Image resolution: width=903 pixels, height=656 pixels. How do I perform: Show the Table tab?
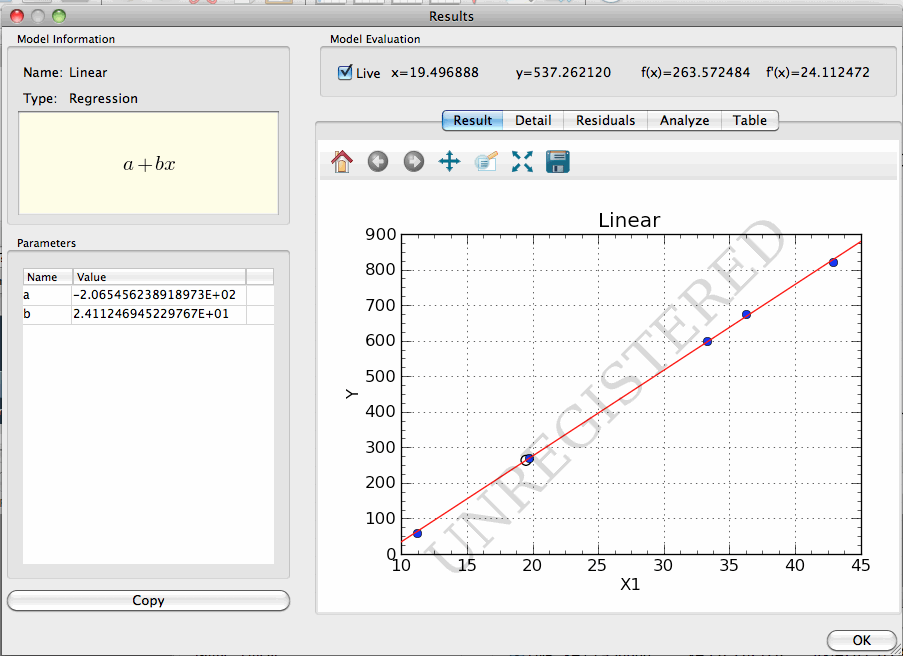click(x=749, y=120)
